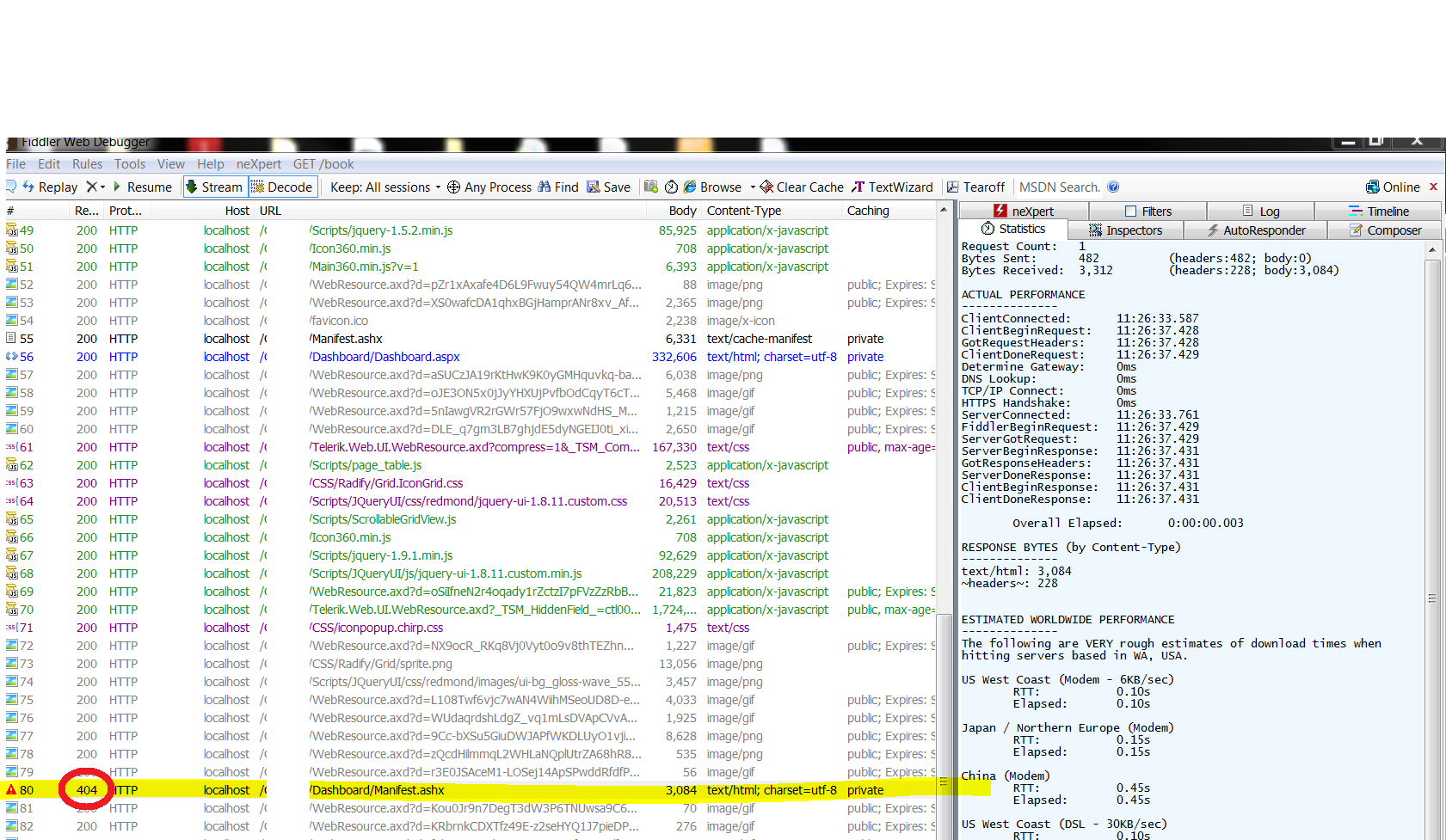The height and width of the screenshot is (840, 1446).
Task: Switch to the neXpert tab
Action: pyautogui.click(x=1024, y=212)
